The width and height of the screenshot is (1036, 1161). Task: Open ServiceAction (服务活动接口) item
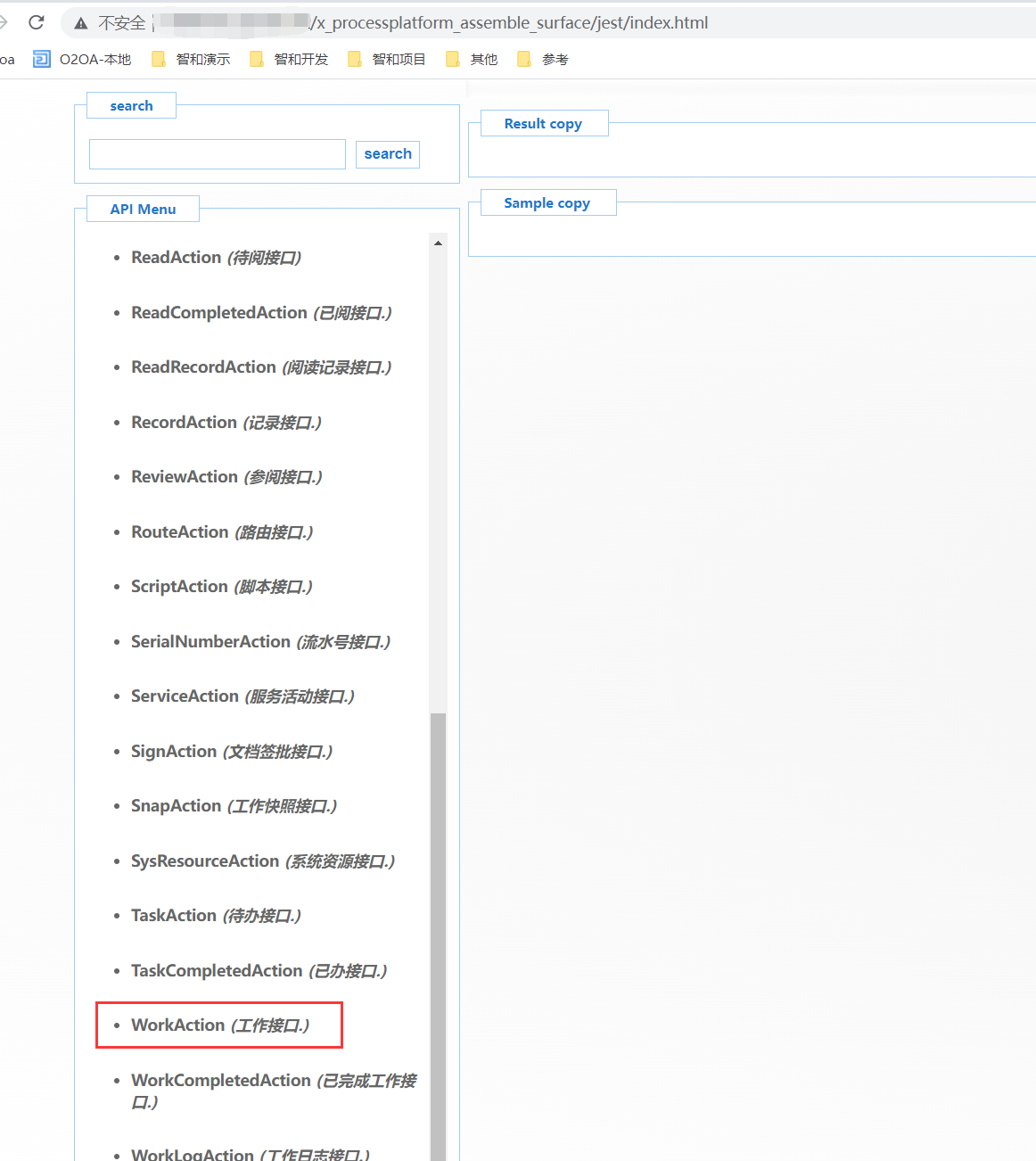pos(243,696)
